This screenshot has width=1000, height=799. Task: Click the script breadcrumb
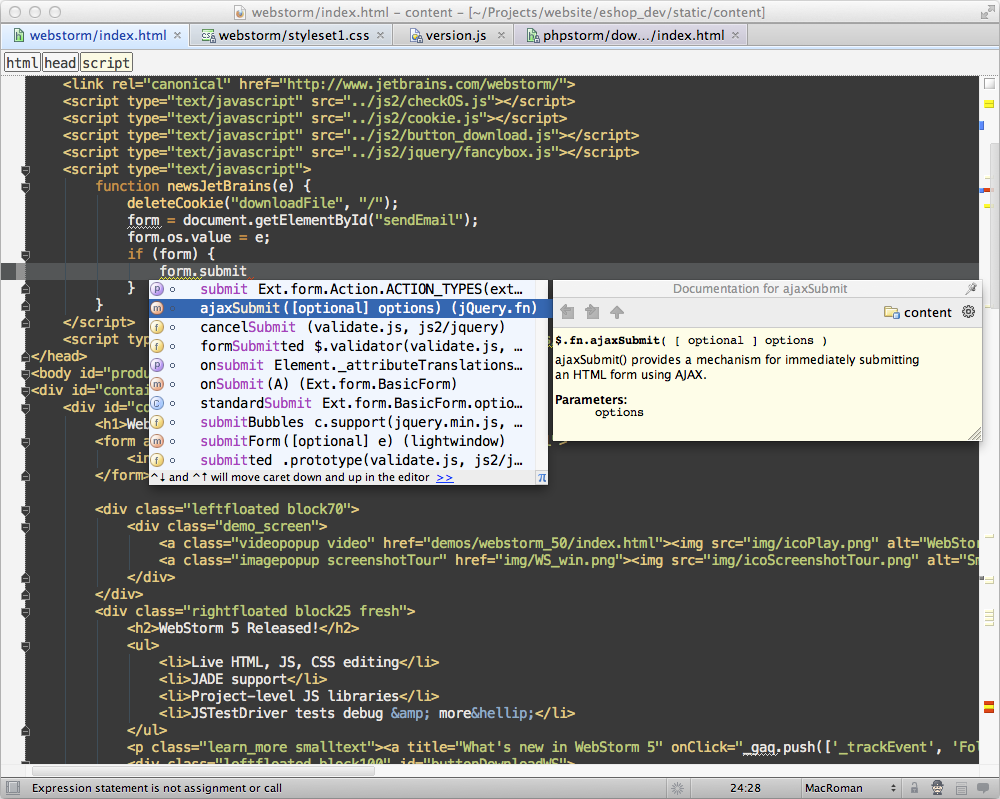click(x=106, y=62)
